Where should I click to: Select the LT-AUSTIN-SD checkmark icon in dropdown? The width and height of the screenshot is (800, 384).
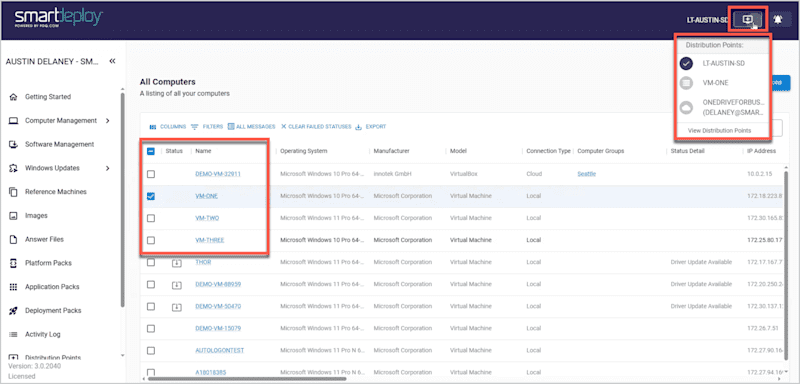coord(687,63)
